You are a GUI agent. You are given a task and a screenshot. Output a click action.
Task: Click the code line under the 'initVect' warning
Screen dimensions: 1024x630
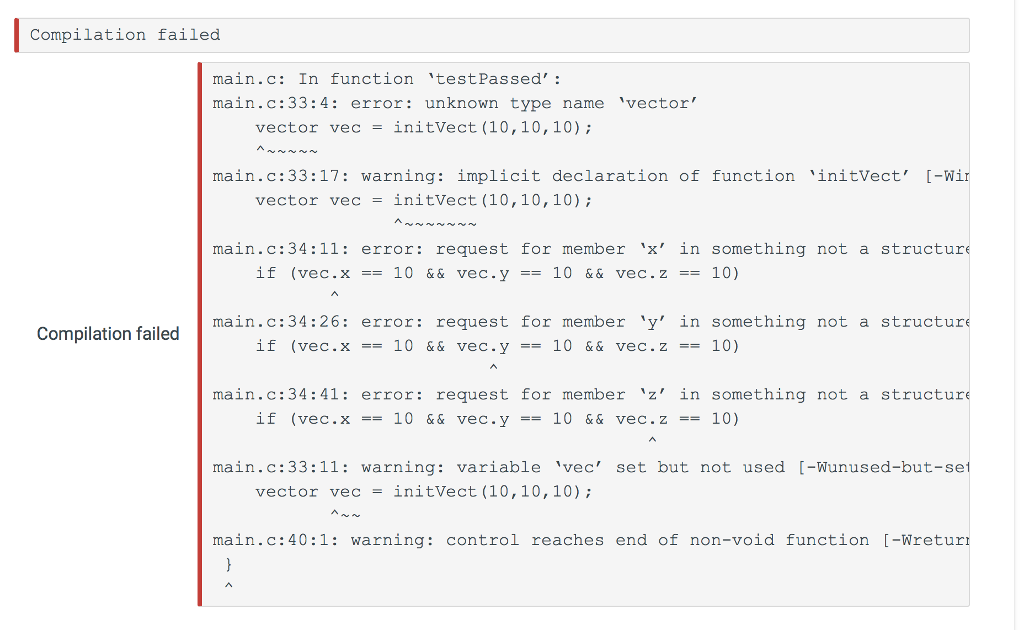pos(423,200)
